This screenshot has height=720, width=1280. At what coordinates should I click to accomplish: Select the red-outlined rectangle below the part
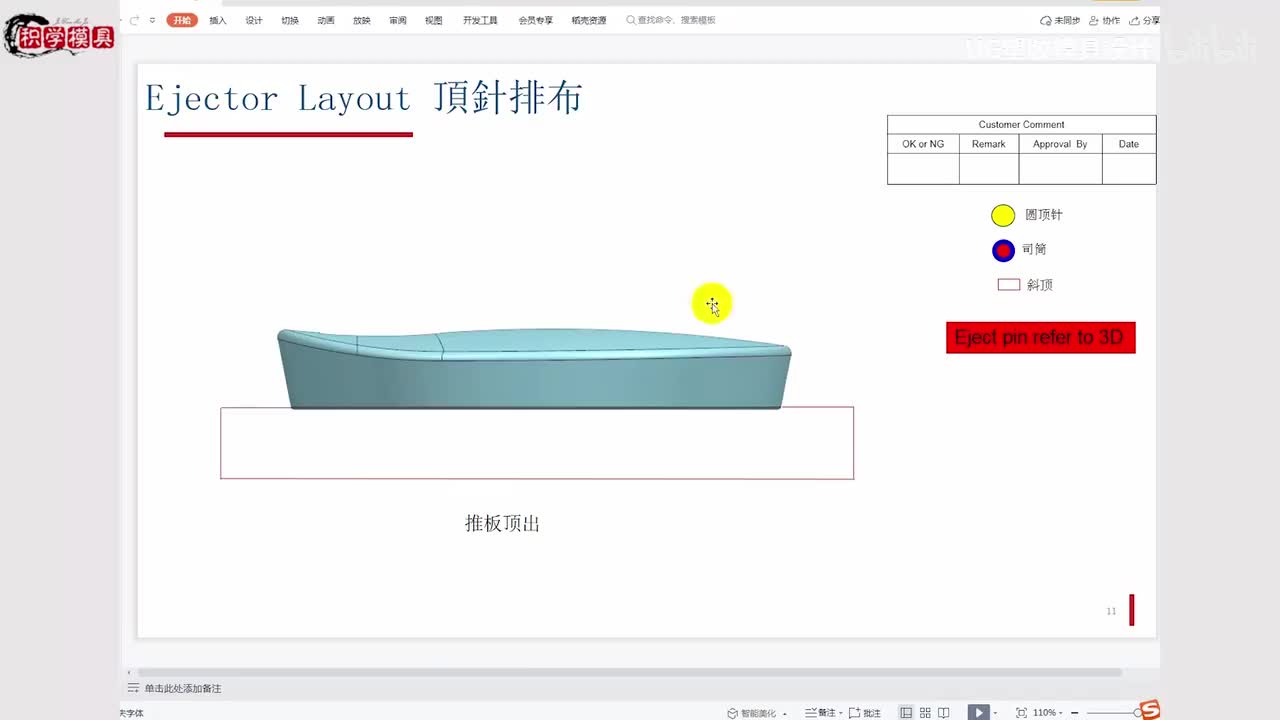click(x=537, y=443)
